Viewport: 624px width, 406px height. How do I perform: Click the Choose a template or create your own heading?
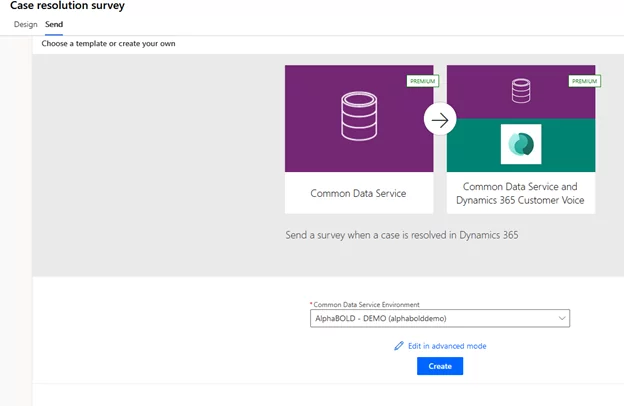(108, 43)
